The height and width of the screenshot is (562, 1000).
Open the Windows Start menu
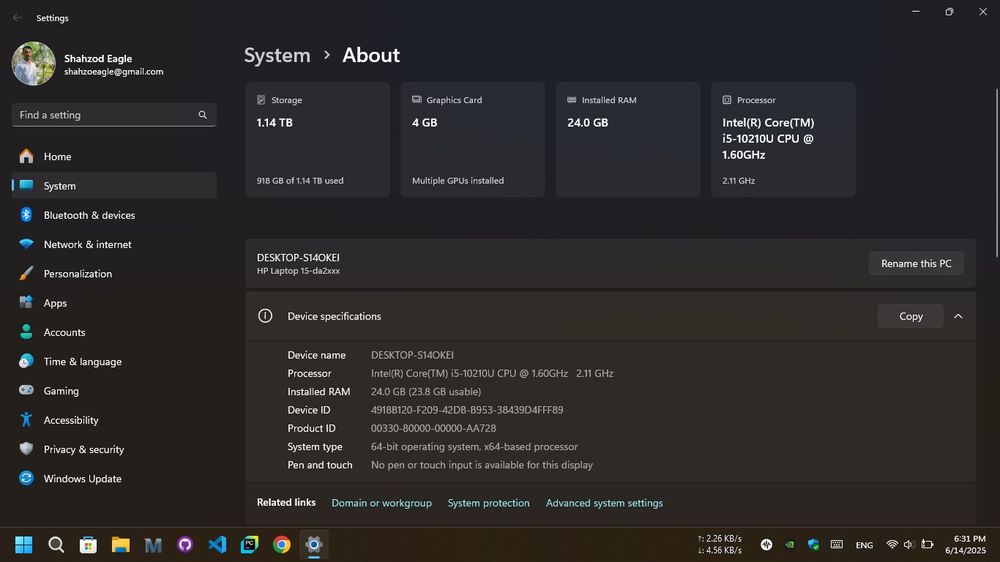[x=24, y=545]
